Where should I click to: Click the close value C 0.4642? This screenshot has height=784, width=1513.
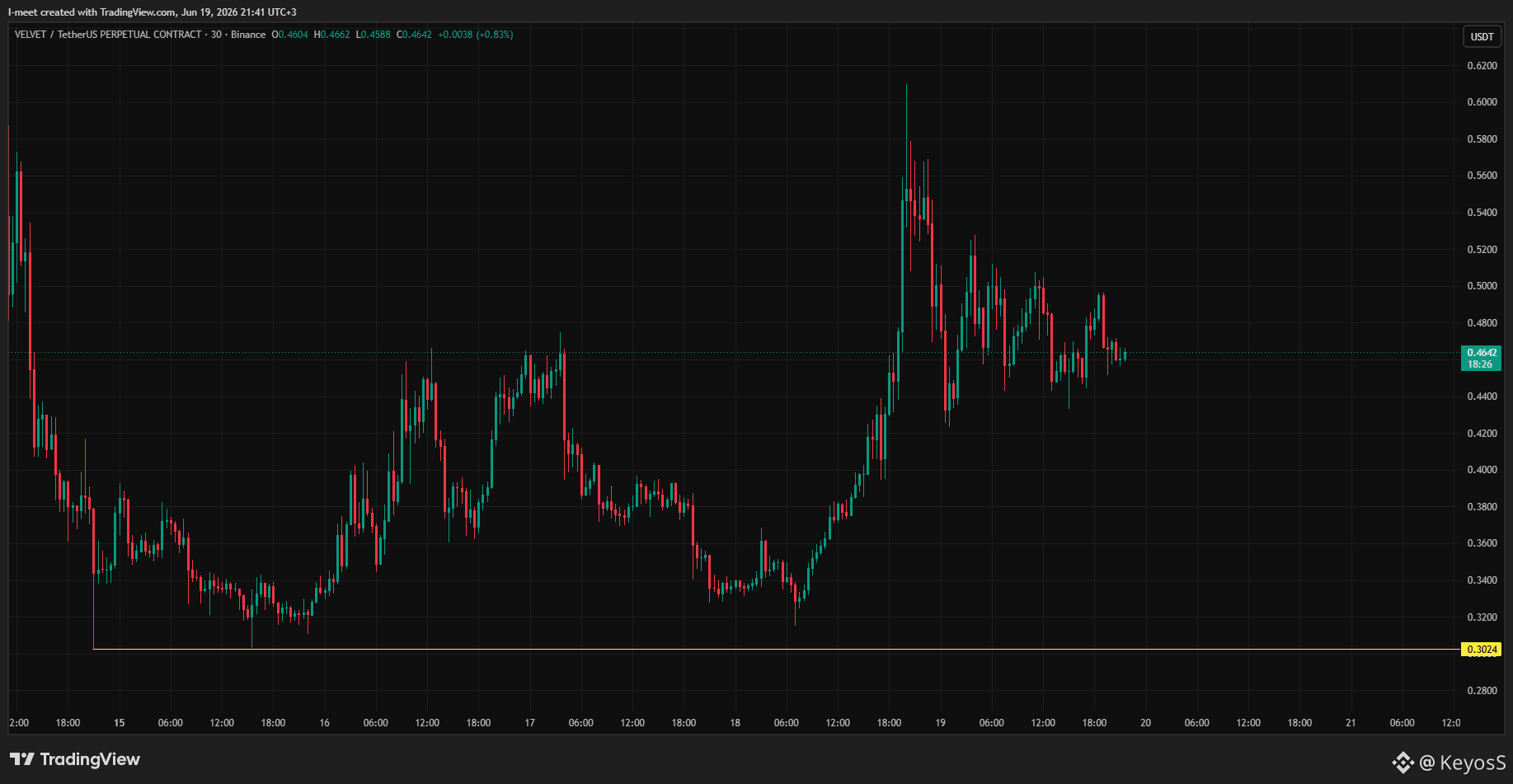coord(414,35)
